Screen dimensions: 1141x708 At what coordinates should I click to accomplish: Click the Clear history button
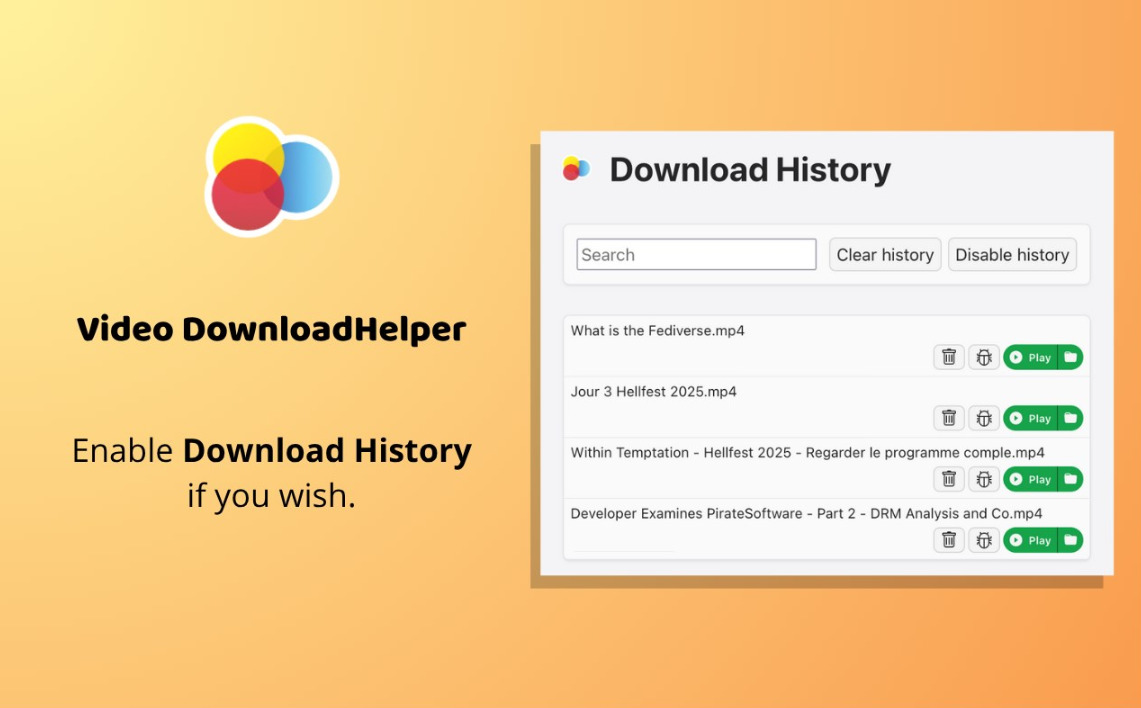click(x=885, y=255)
